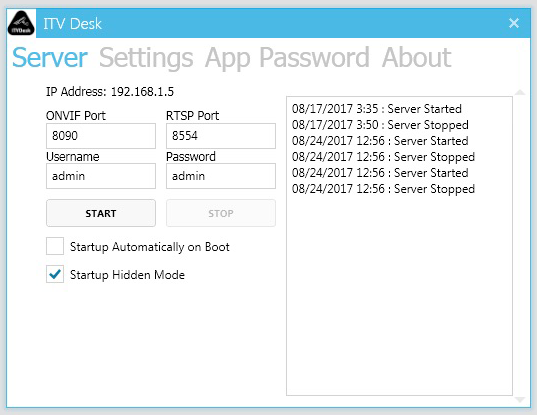Click the Password label
537x415 pixels.
[191, 156]
